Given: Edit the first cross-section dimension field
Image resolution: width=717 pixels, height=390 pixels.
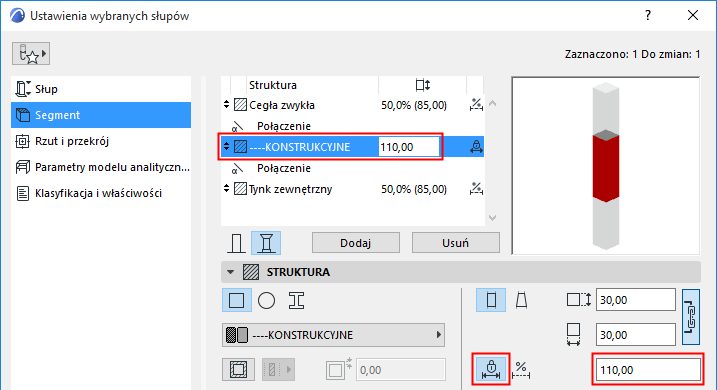Looking at the screenshot, I should click(636, 300).
